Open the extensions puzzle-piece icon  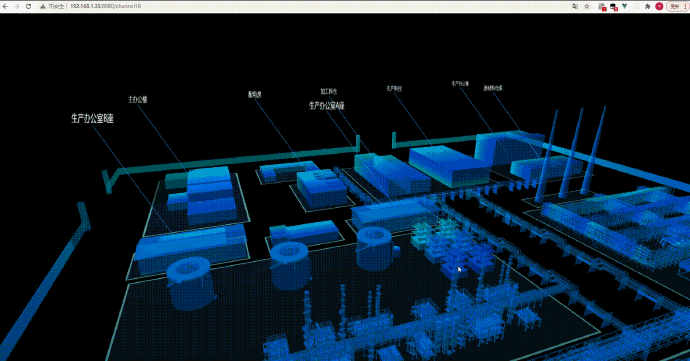tap(647, 7)
